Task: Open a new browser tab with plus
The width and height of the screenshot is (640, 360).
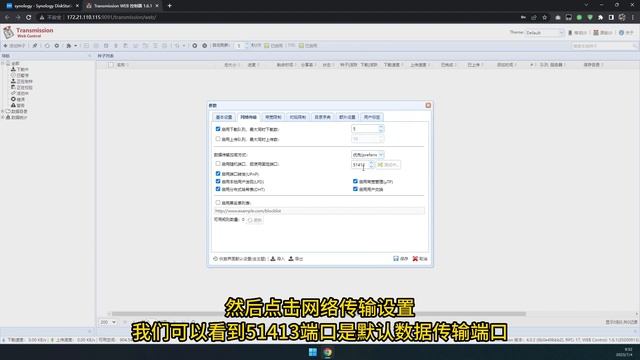Action: pos(169,6)
